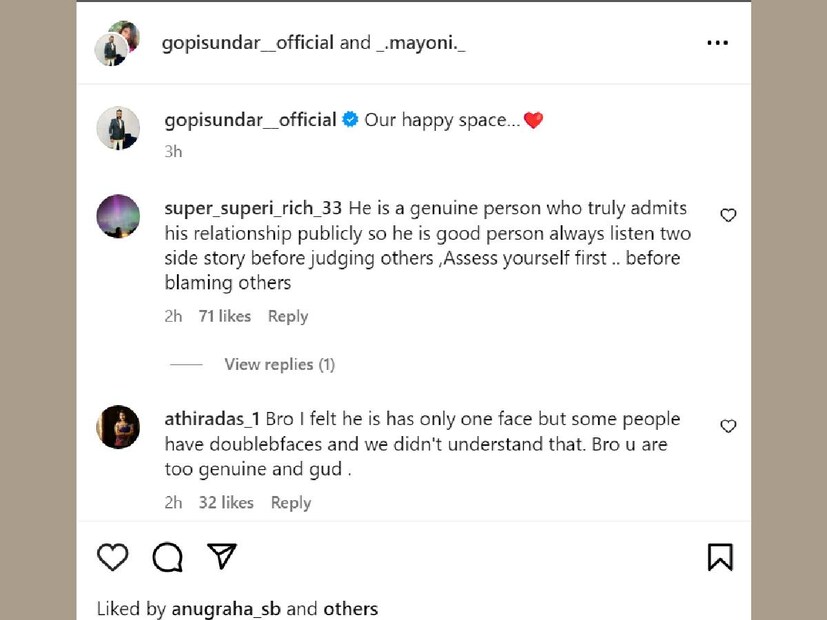Reply to super_superi_rich_33's comment
Image resolution: width=827 pixels, height=620 pixels.
(x=287, y=316)
